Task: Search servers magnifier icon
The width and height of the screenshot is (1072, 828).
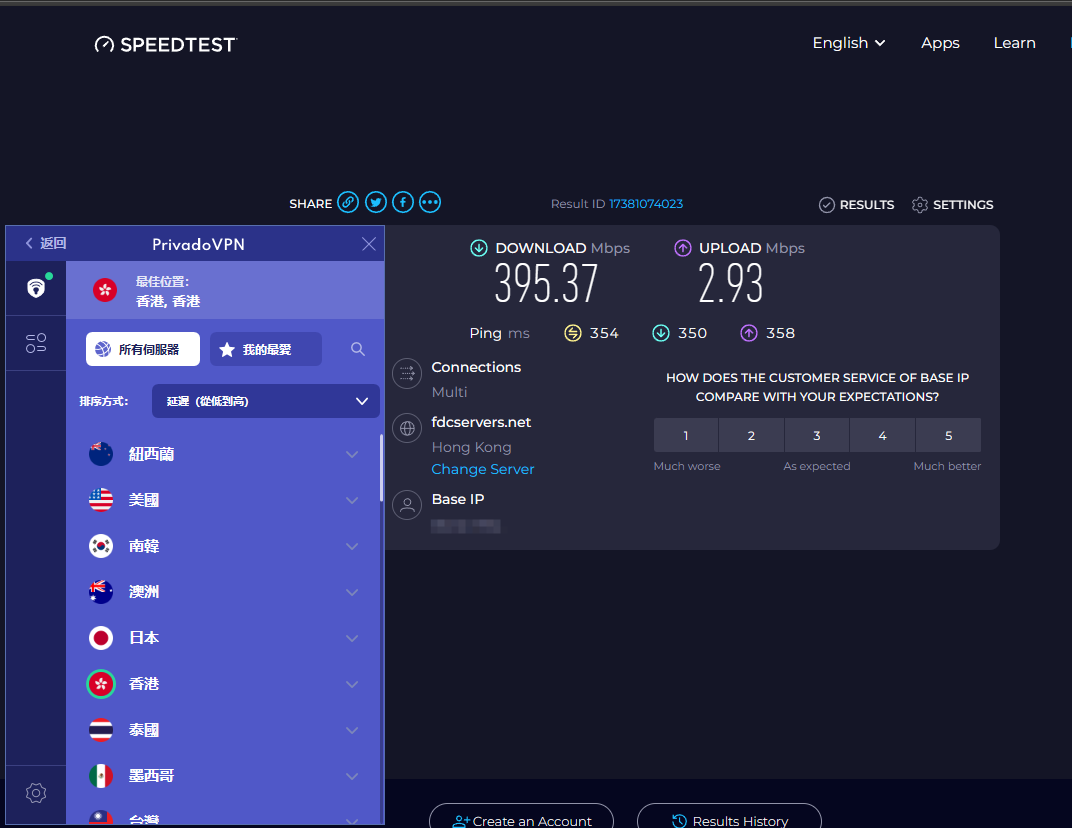Action: point(358,349)
